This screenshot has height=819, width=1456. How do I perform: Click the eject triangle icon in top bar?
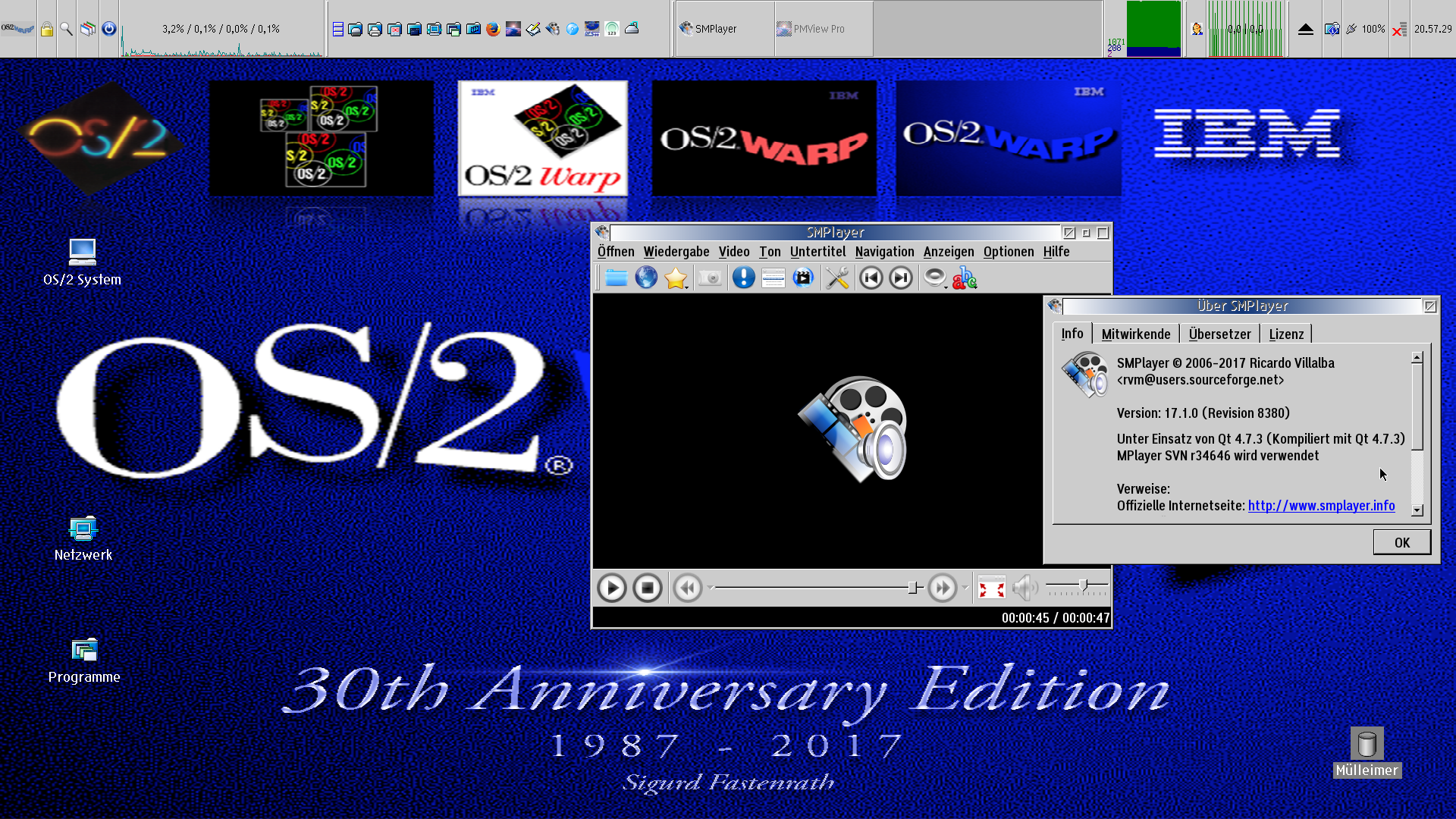coord(1305,29)
